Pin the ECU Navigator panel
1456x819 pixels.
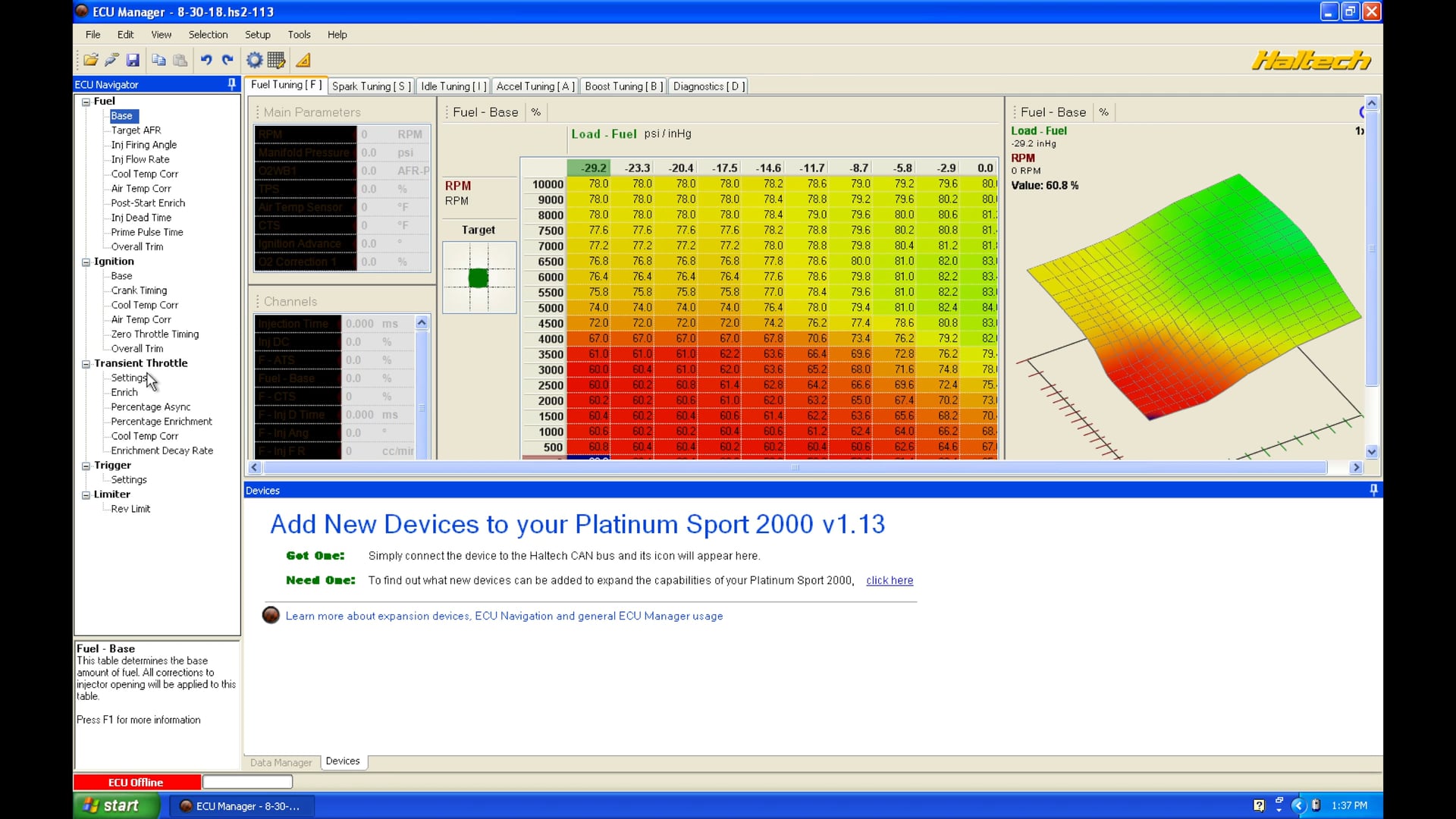click(x=231, y=84)
